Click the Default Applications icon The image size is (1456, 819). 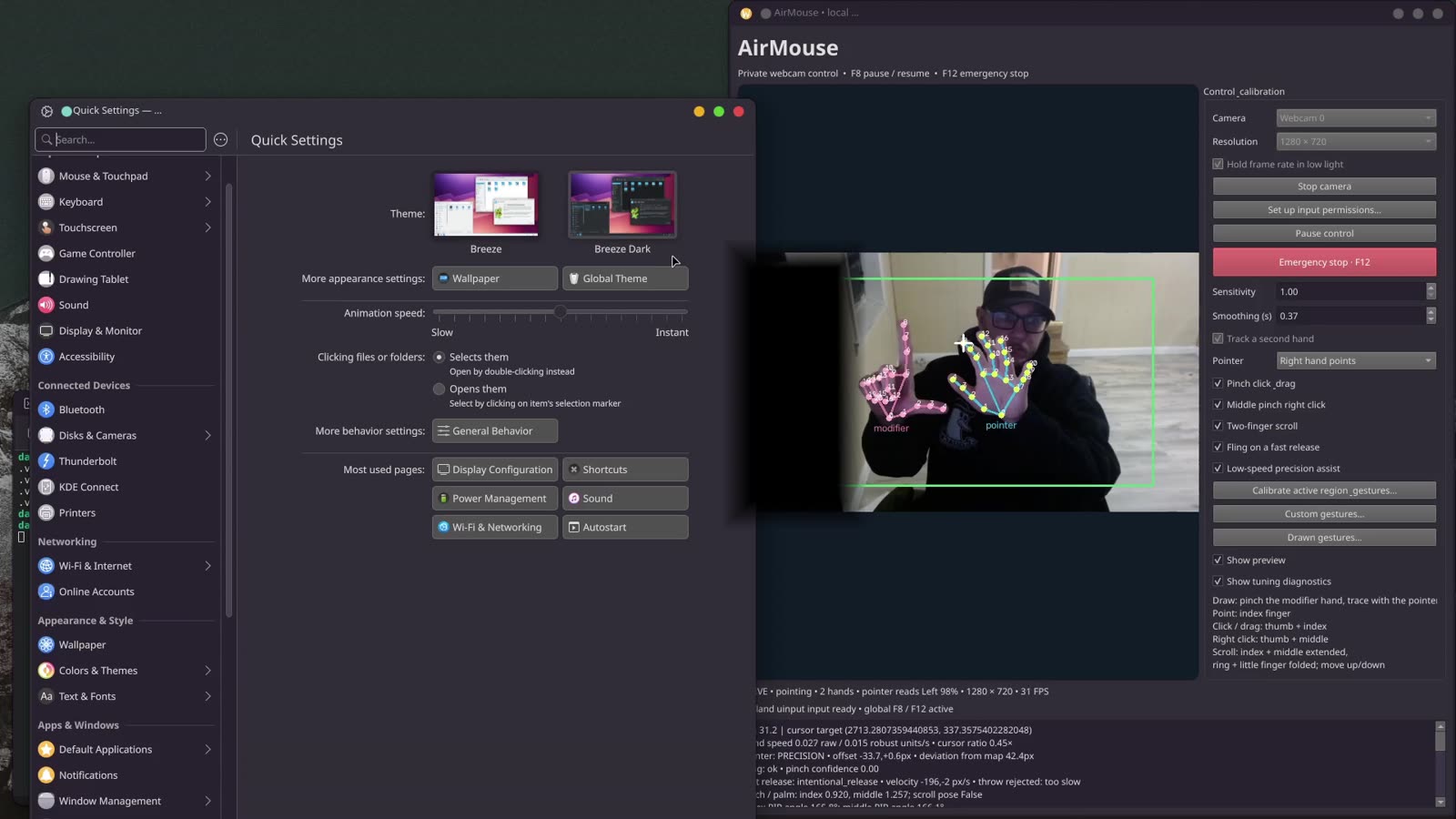point(46,749)
